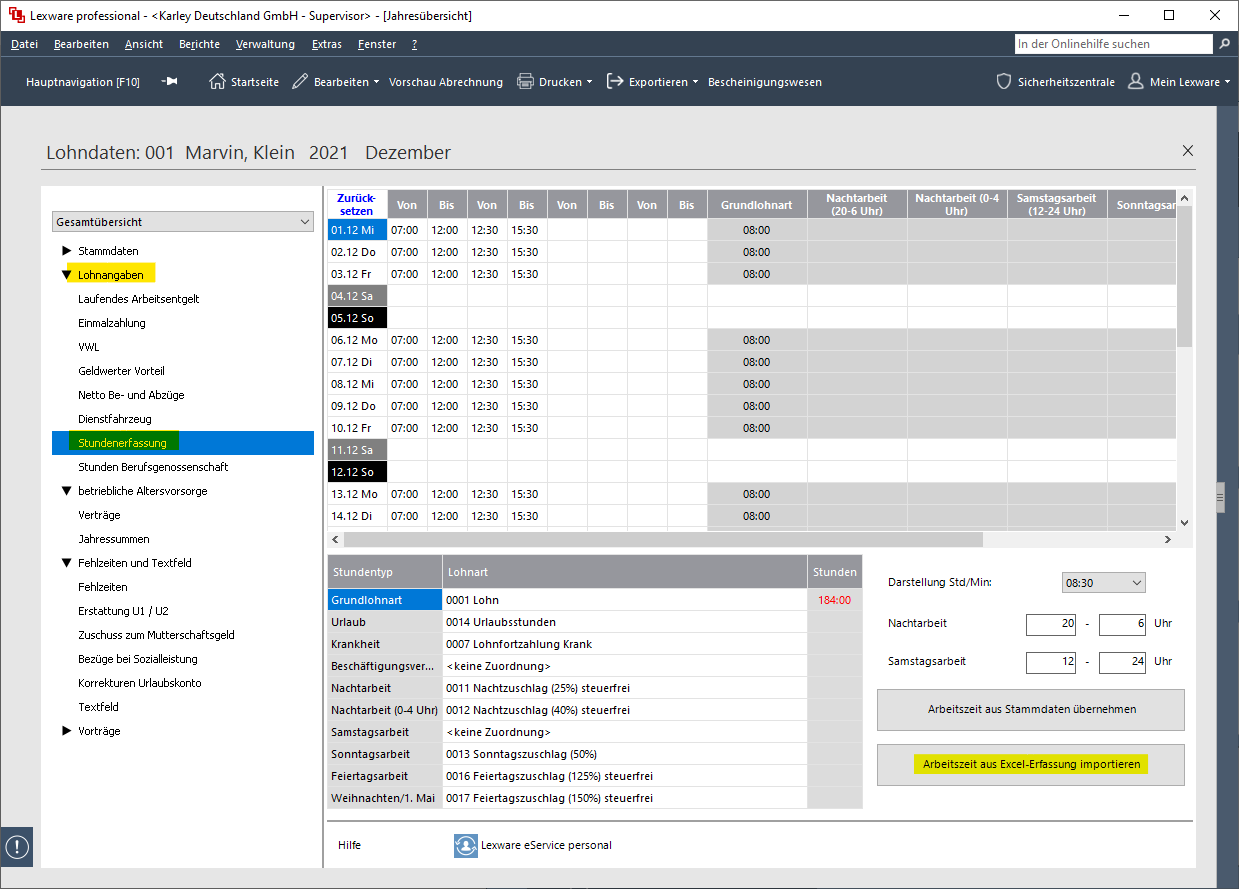Select Stundenerfassung in tree
The width and height of the screenshot is (1239, 889).
tap(183, 443)
